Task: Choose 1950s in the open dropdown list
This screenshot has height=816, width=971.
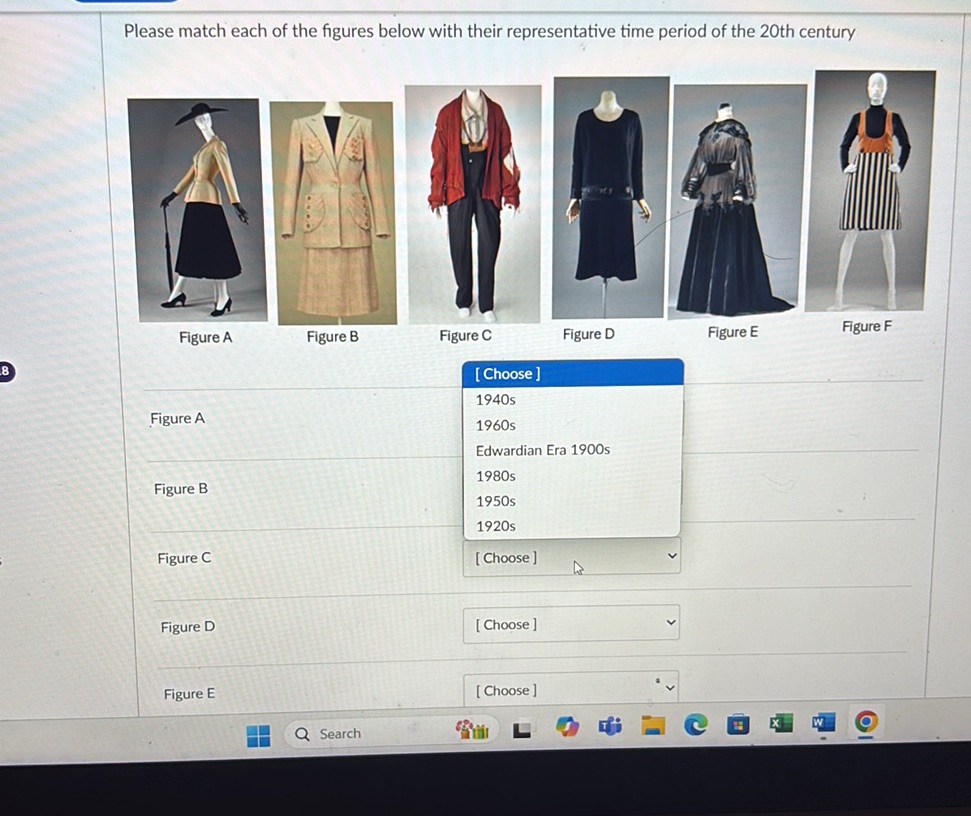Action: pos(495,500)
